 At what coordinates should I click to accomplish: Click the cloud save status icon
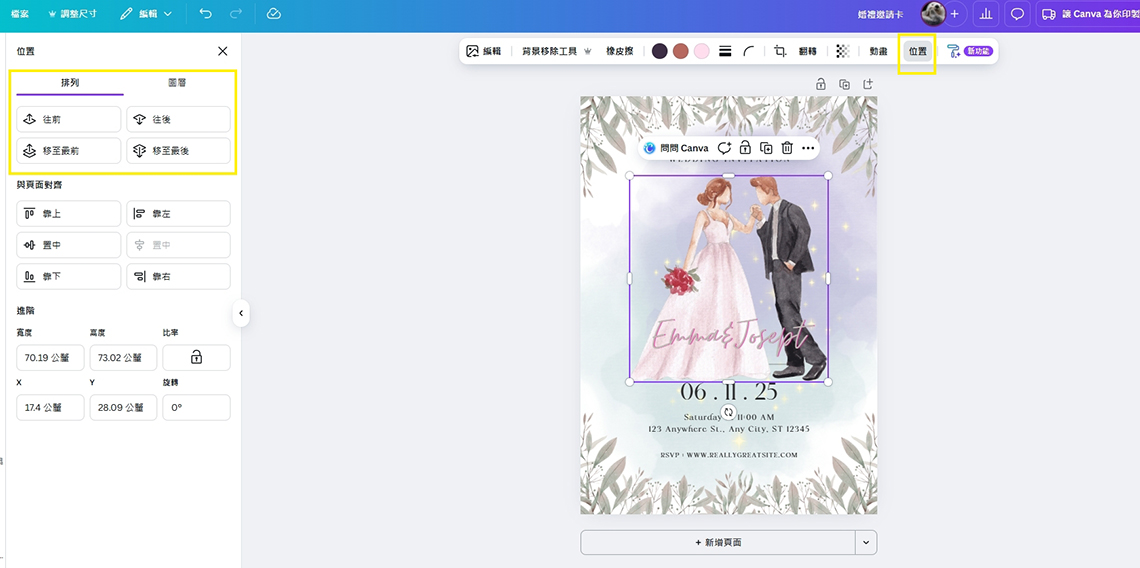pos(274,14)
